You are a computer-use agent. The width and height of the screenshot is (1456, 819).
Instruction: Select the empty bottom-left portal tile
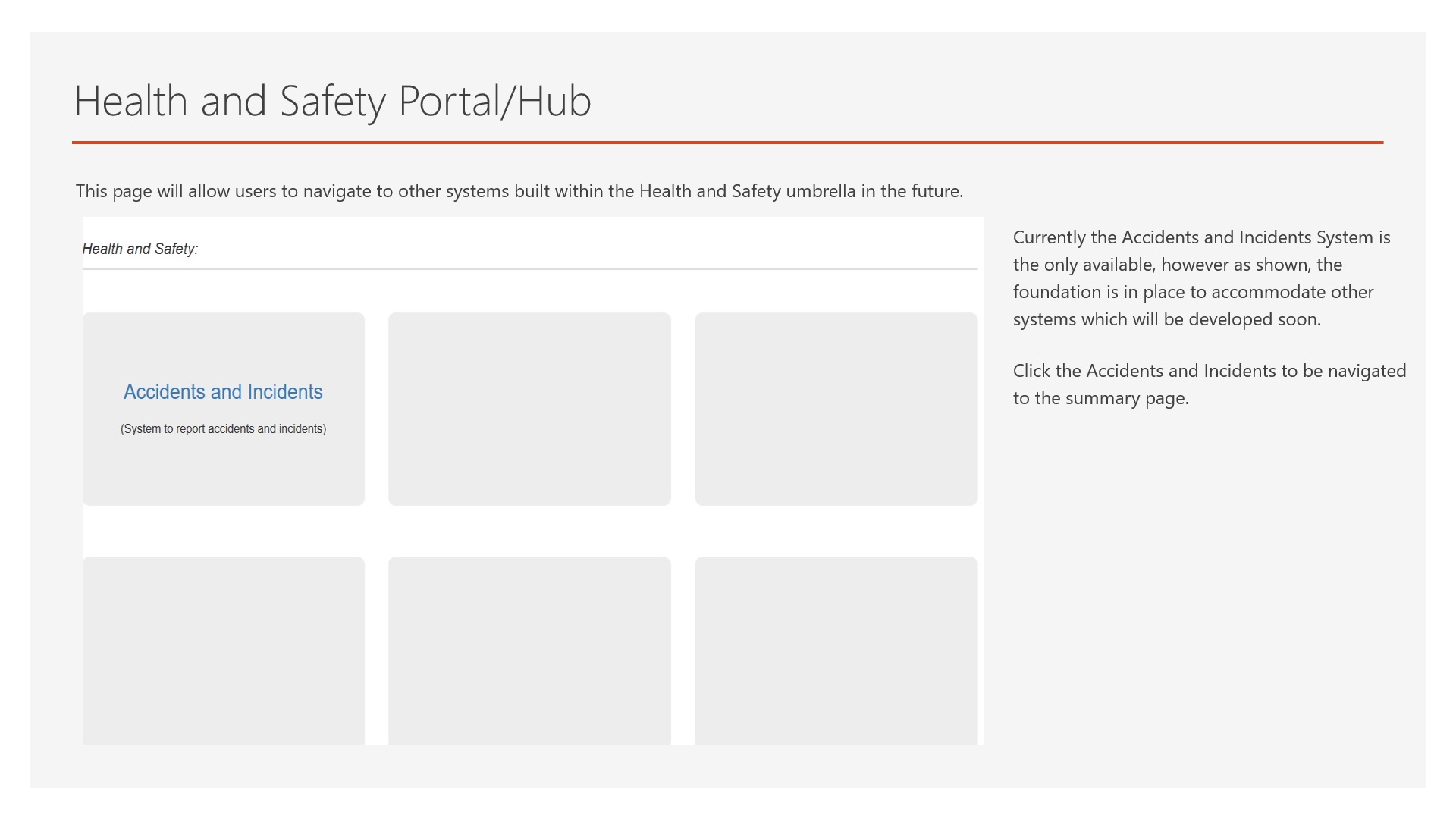223,651
